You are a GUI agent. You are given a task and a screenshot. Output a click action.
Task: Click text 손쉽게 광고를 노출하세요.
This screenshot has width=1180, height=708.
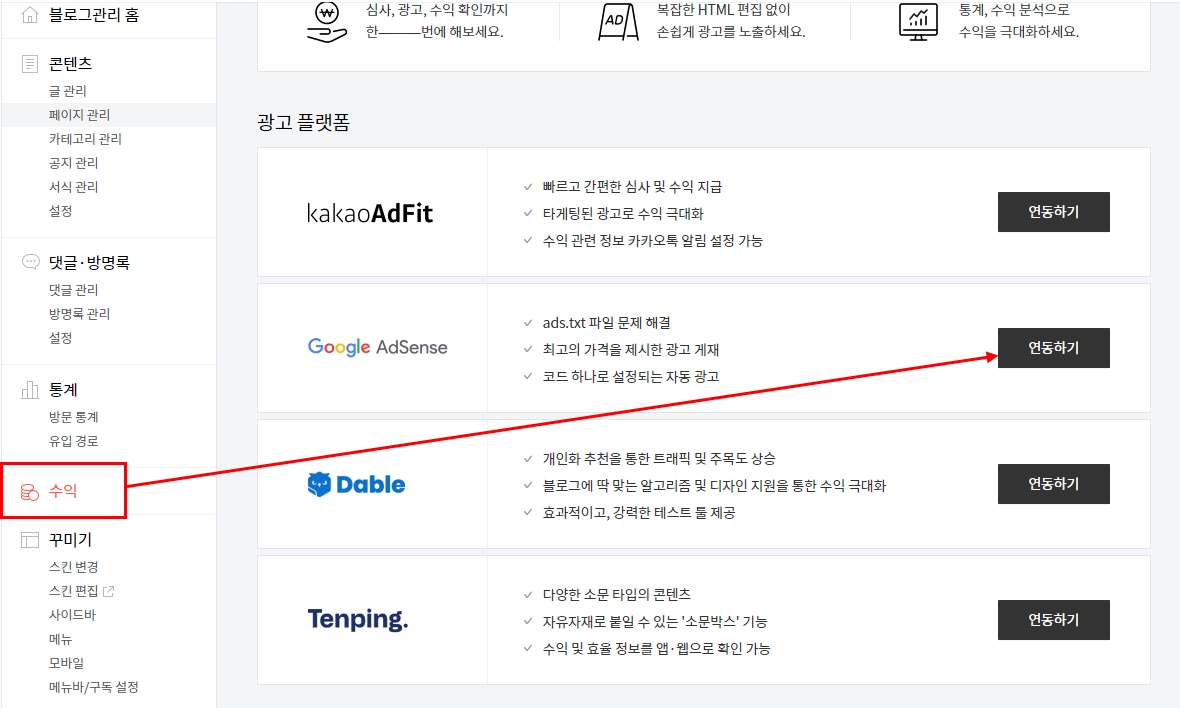(731, 32)
